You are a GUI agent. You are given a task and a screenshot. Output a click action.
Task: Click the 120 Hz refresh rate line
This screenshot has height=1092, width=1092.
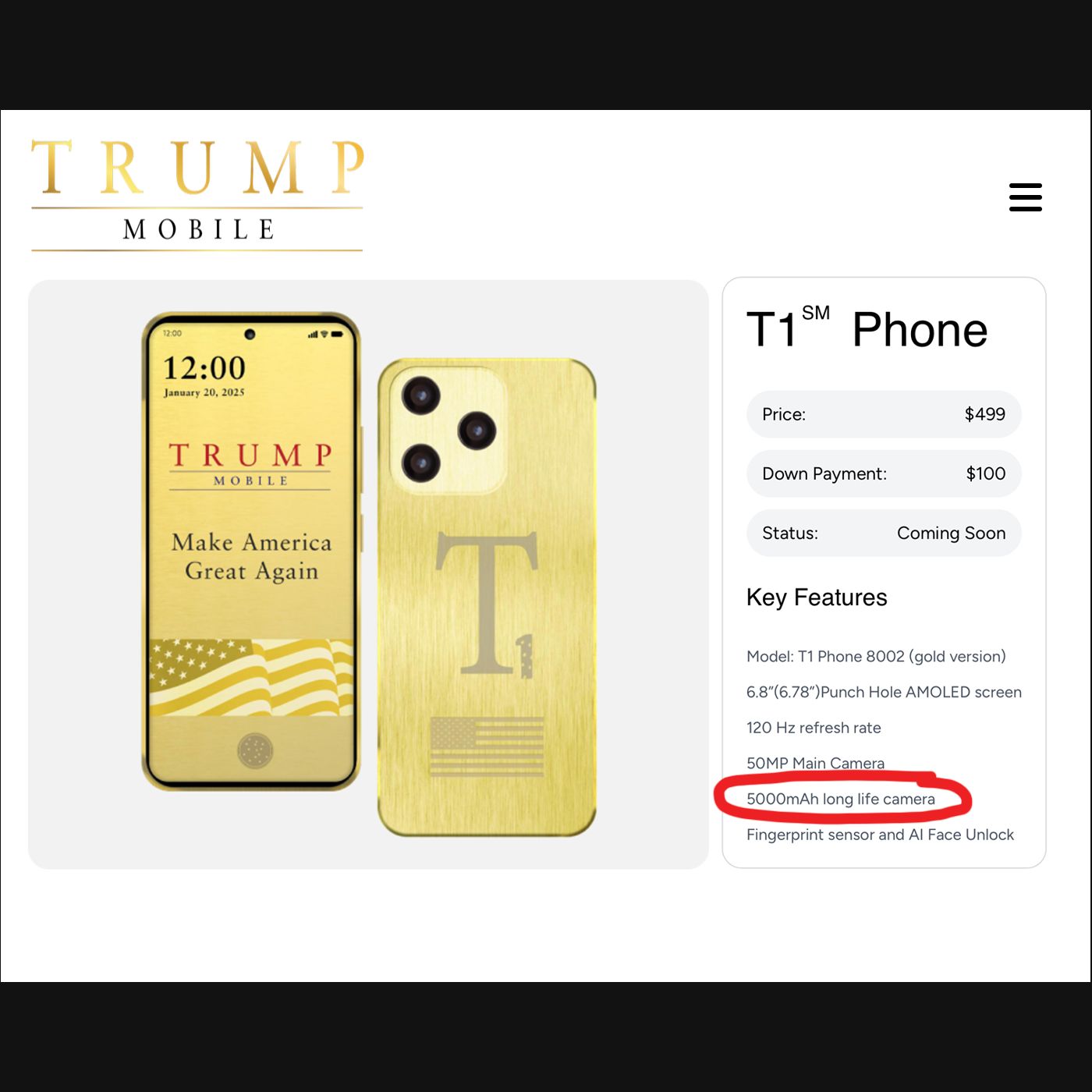pos(814,728)
